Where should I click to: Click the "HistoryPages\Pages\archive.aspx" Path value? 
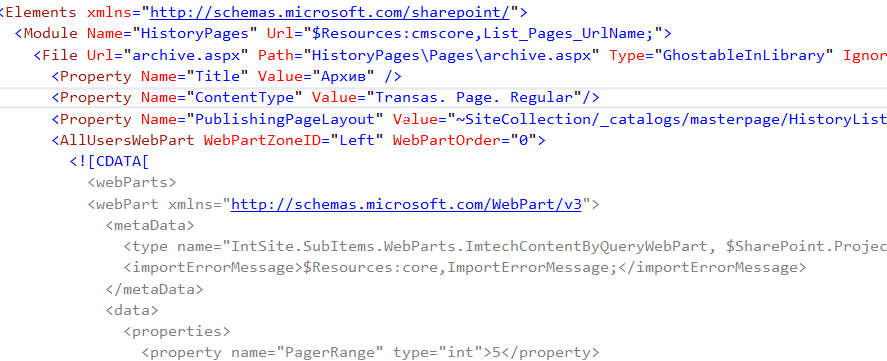tap(452, 55)
